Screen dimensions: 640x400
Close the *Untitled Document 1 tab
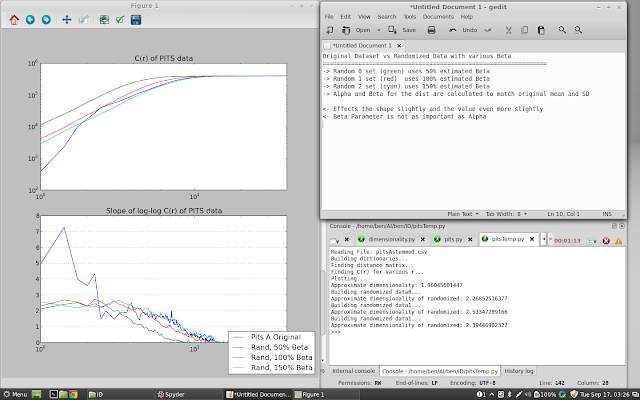[399, 46]
